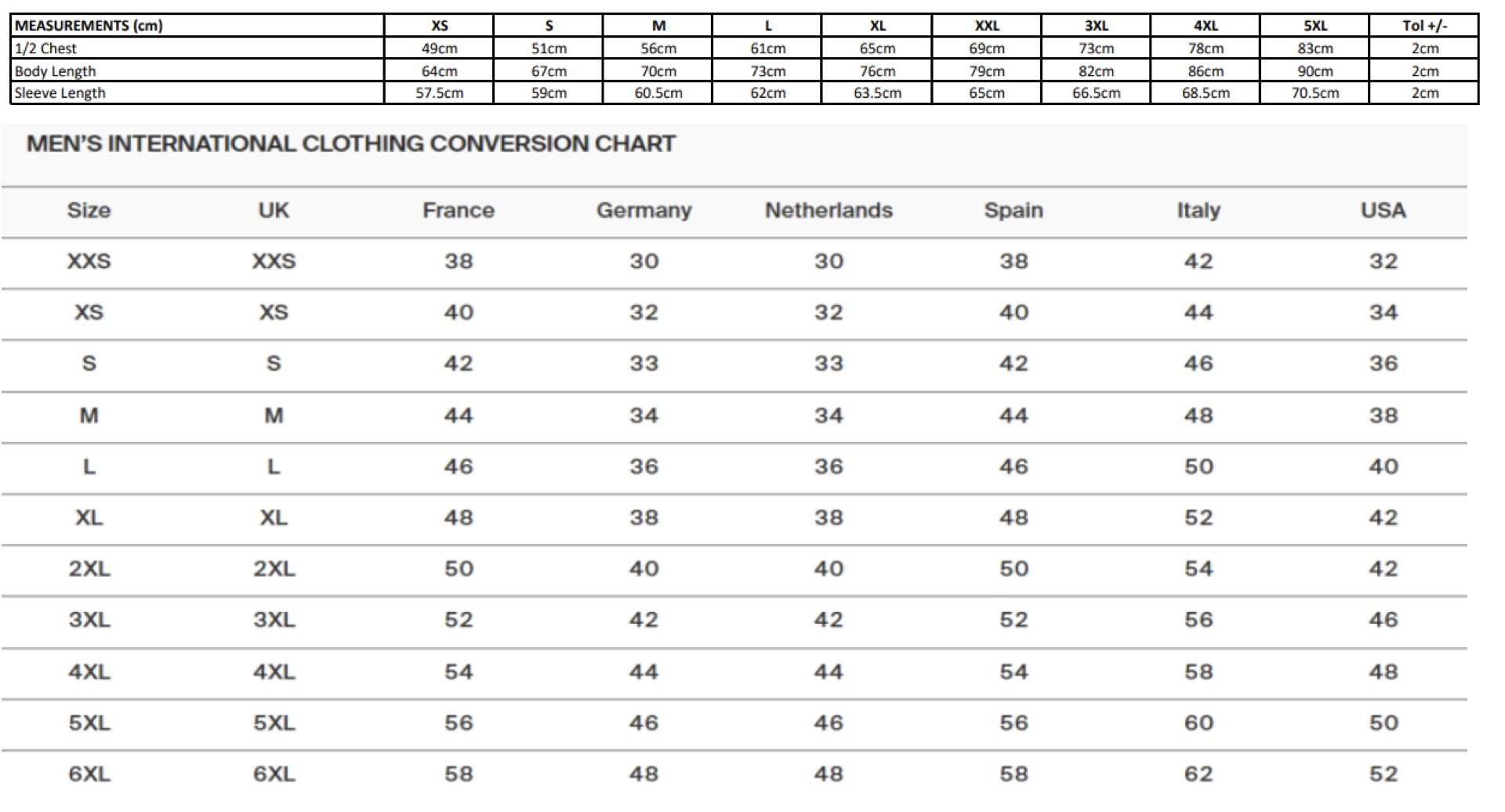Select the 83cm chest measurement cell
Image resolution: width=1505 pixels, height=812 pixels.
point(1315,49)
